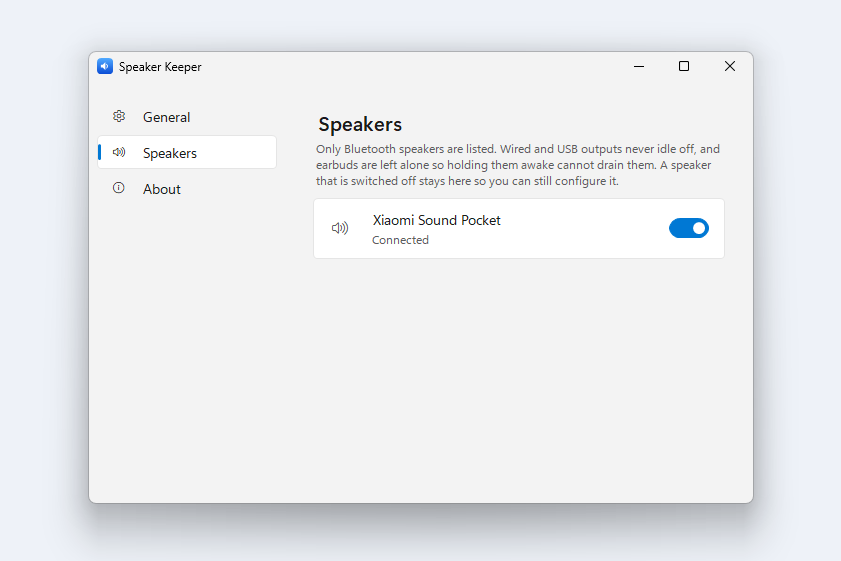Image resolution: width=841 pixels, height=561 pixels.
Task: Minimize the Speaker Keeper window
Action: click(x=639, y=67)
